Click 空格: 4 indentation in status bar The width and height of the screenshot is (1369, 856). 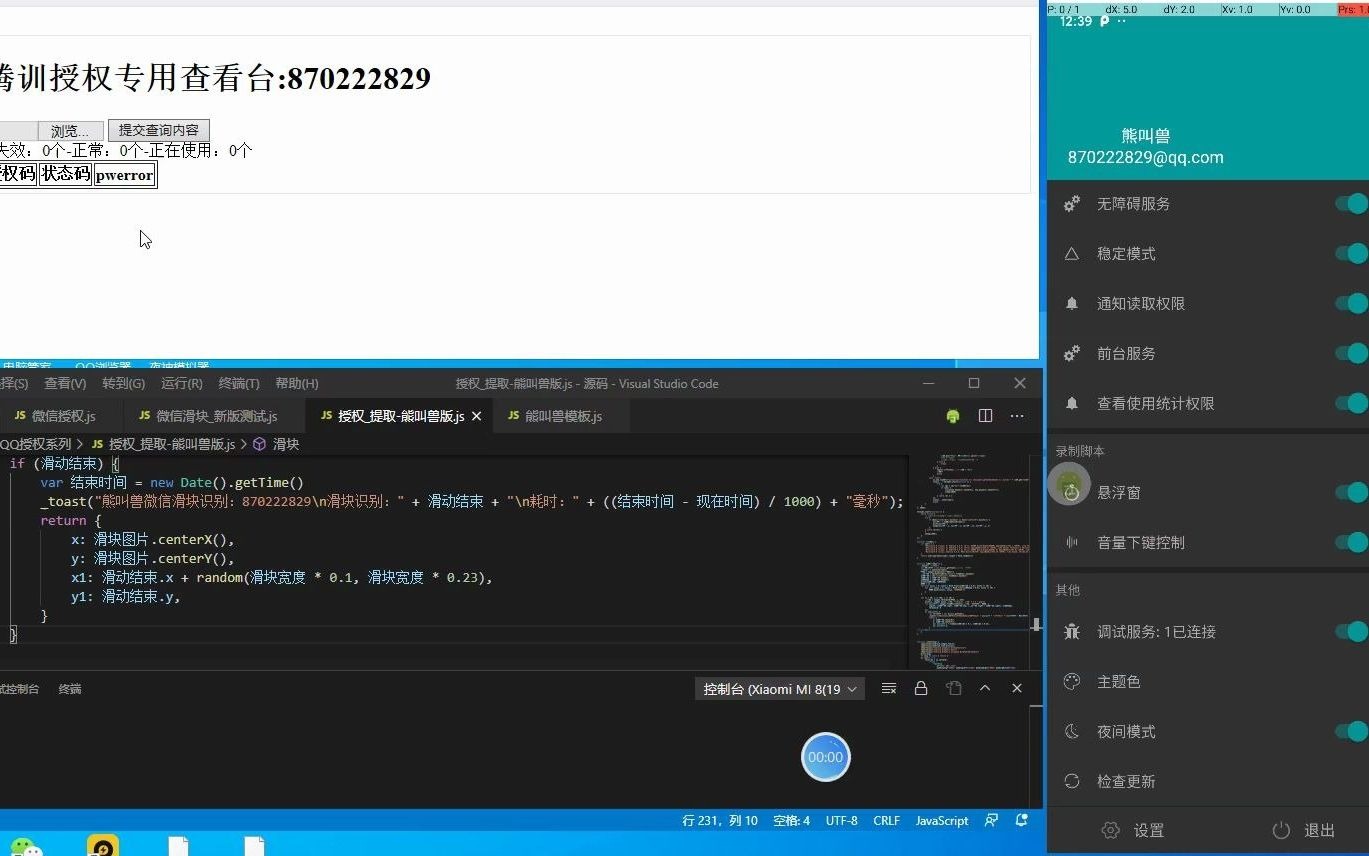(791, 820)
